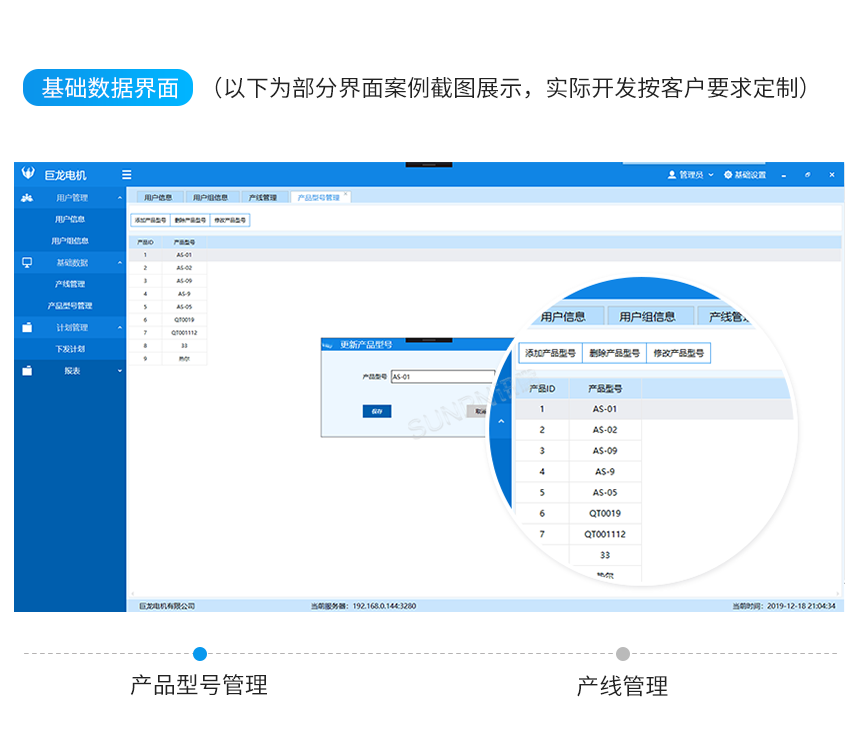The width and height of the screenshot is (860, 750).
Task: Click the 巨龙电机 logo icon
Action: [27, 172]
